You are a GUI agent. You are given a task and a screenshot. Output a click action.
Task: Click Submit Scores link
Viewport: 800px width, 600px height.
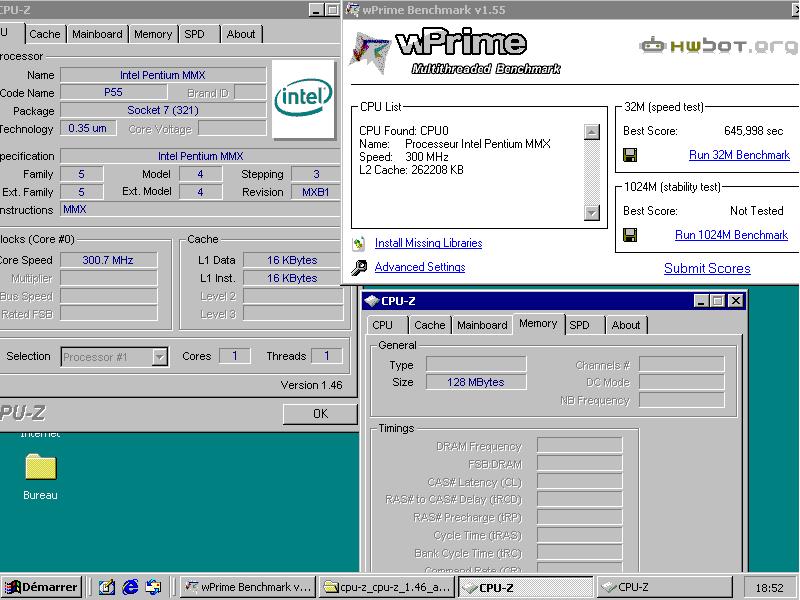click(707, 269)
